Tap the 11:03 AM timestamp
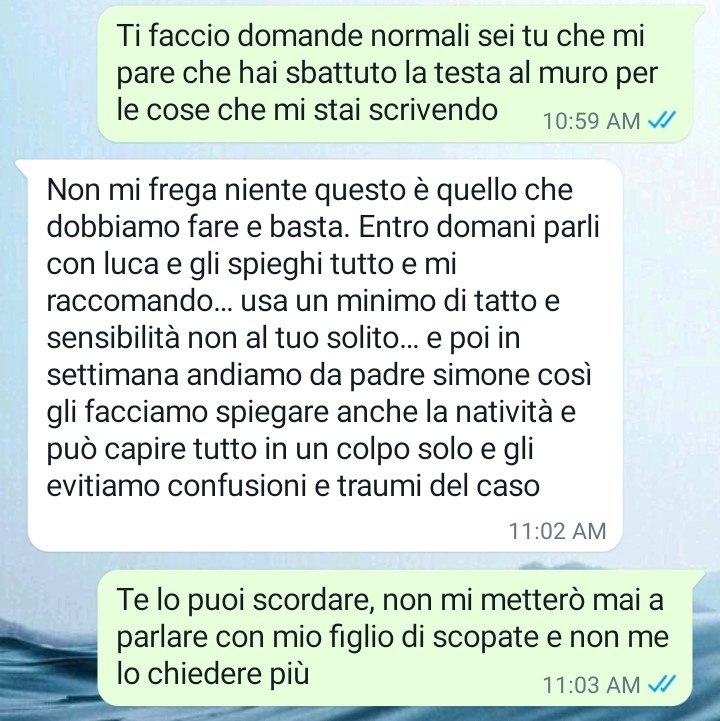720x721 pixels. (x=591, y=685)
